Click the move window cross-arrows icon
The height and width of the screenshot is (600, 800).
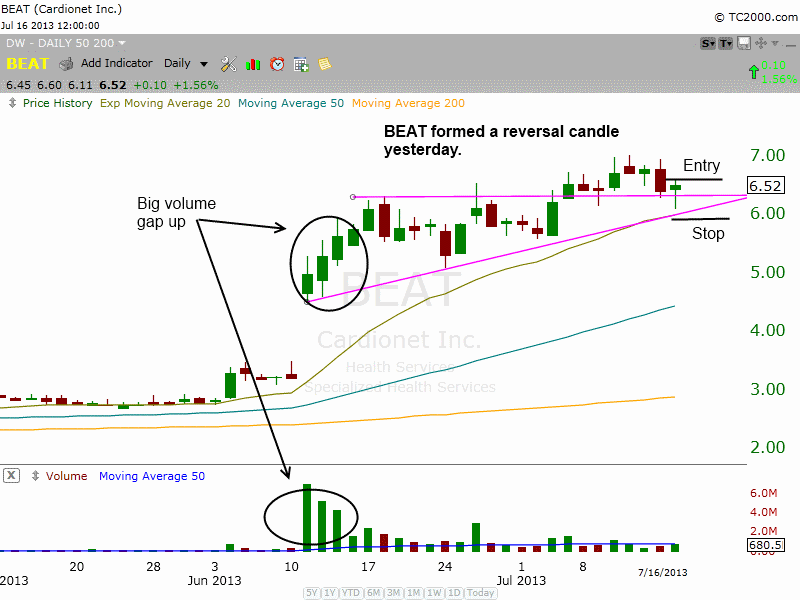761,43
